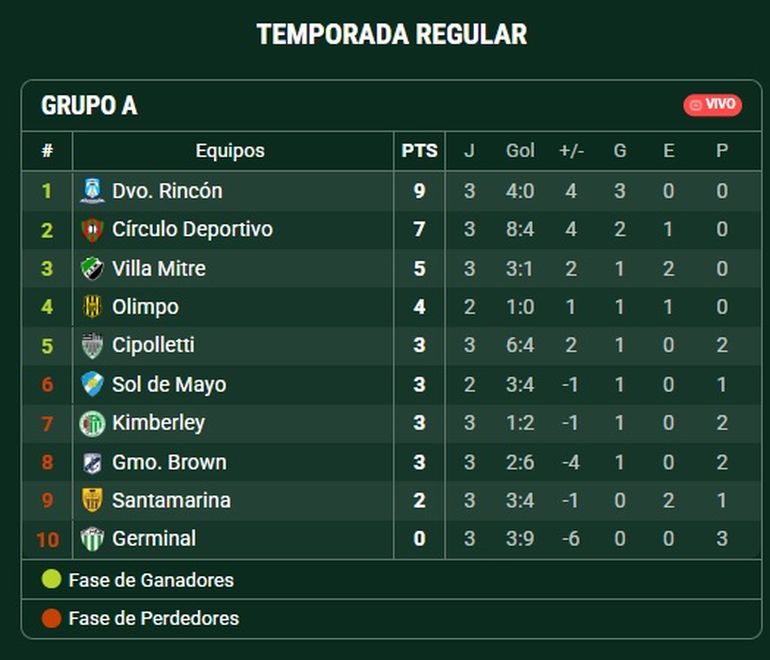Click the Villa Mitre team crest
770x660 pixels.
[92, 269]
